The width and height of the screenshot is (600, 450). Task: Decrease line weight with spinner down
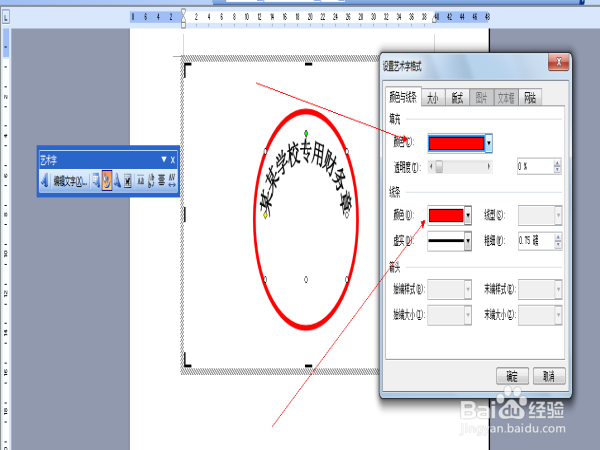coord(558,245)
